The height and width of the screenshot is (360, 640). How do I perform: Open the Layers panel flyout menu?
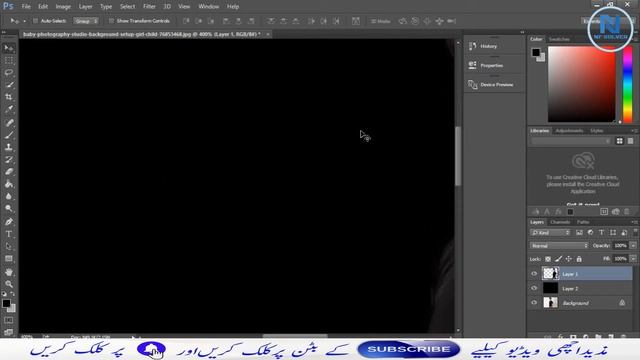pos(634,222)
